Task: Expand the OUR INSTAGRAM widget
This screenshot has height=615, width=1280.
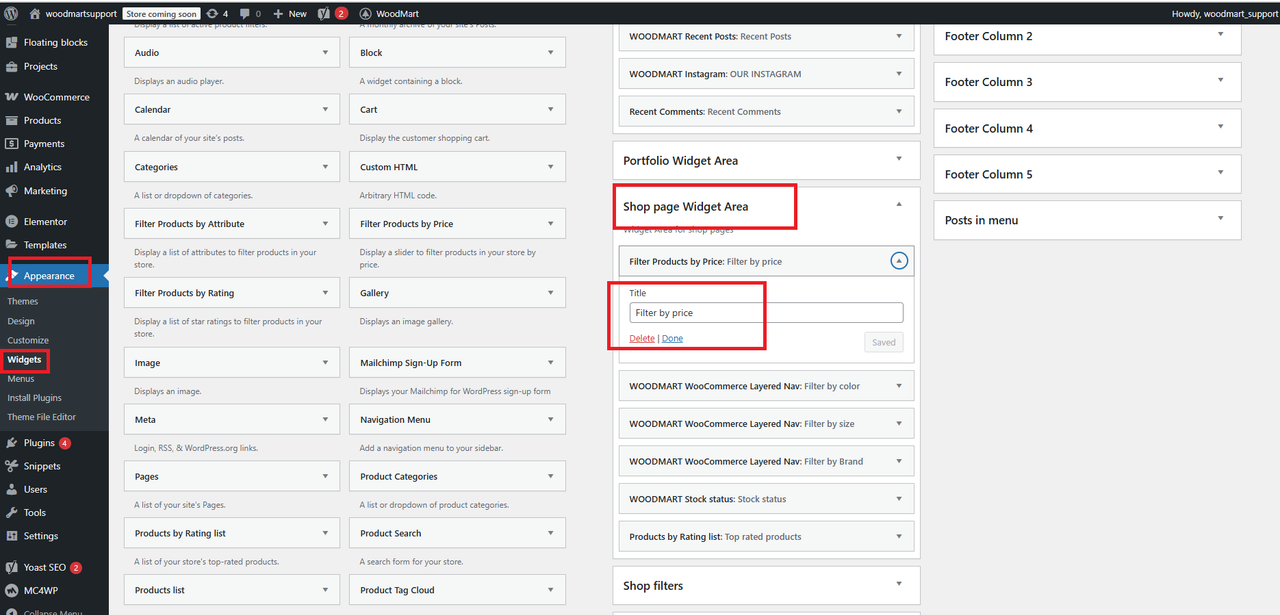Action: [x=899, y=73]
